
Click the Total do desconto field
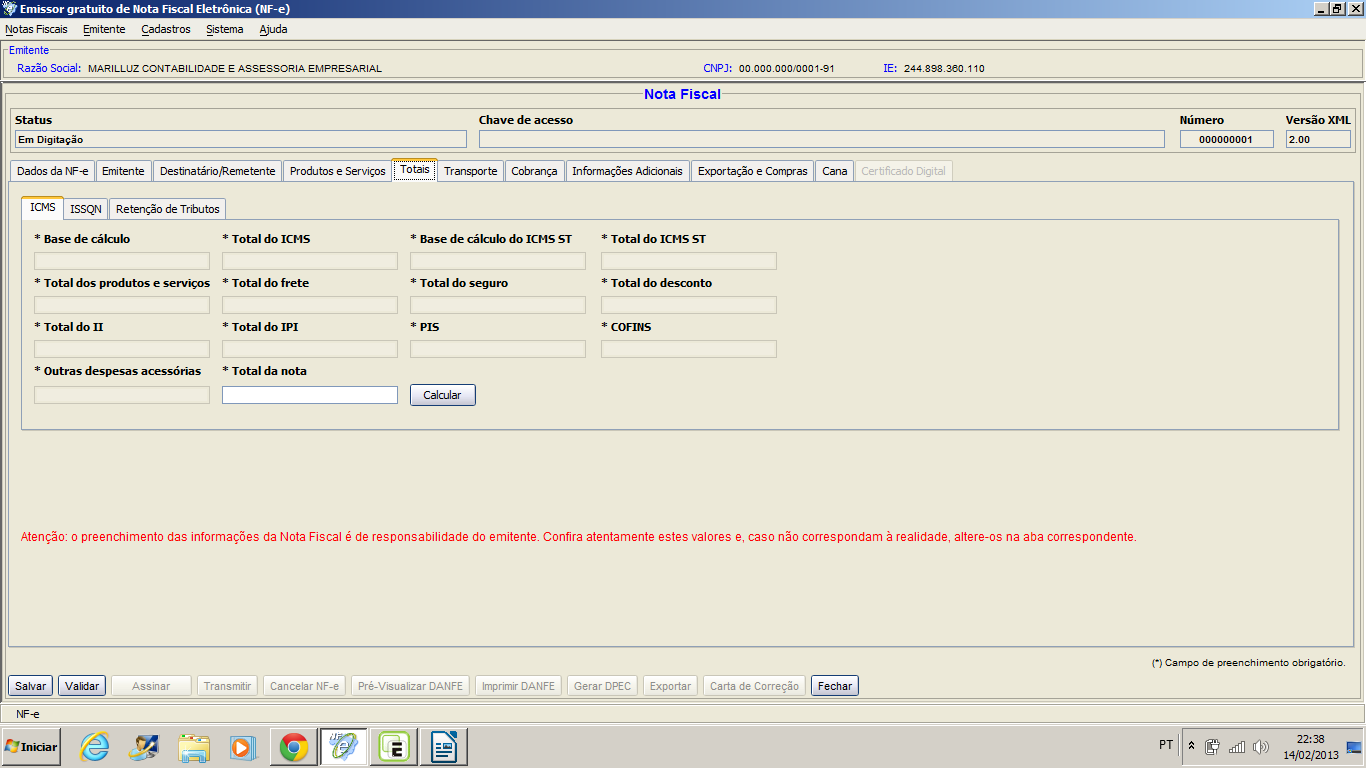tap(689, 305)
